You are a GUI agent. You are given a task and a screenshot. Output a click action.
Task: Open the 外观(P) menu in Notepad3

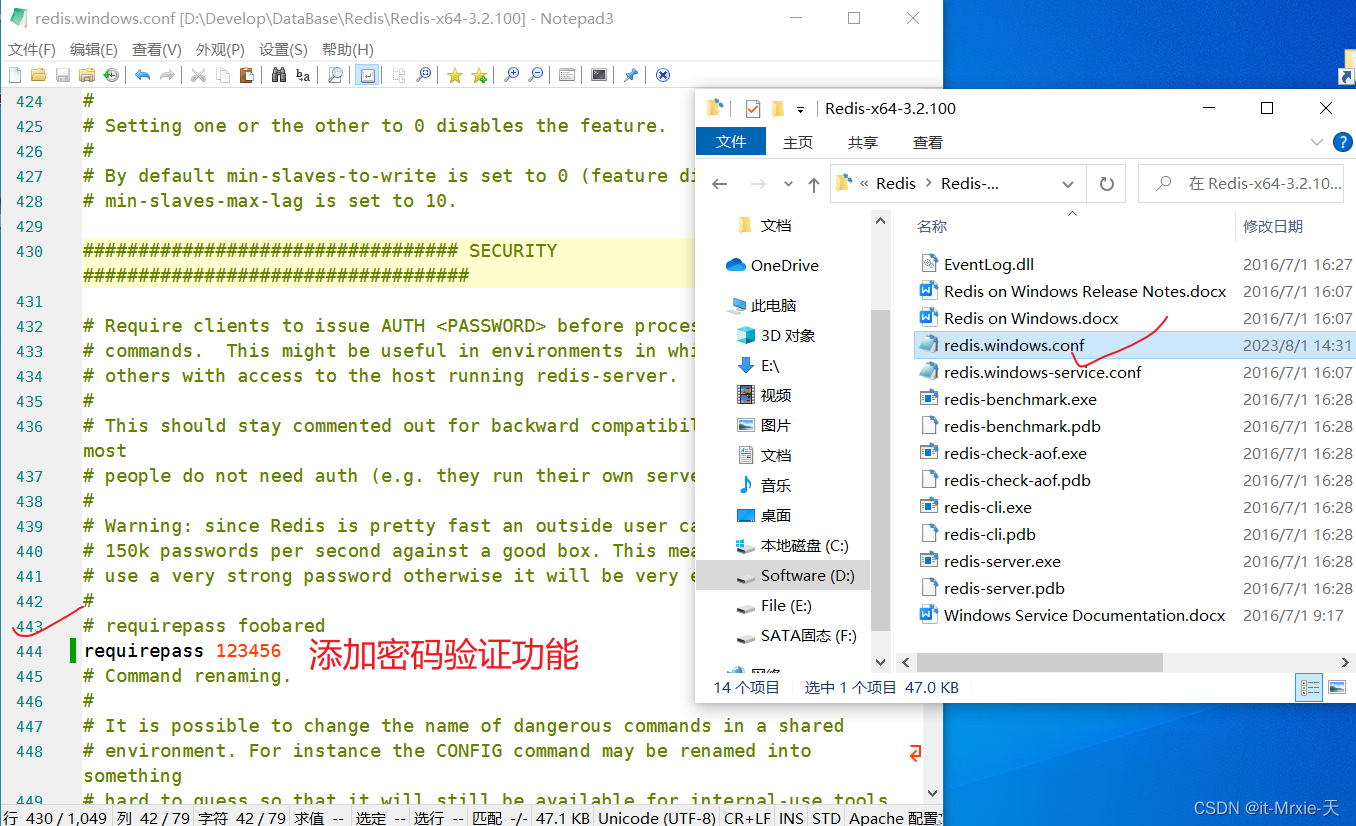point(220,49)
